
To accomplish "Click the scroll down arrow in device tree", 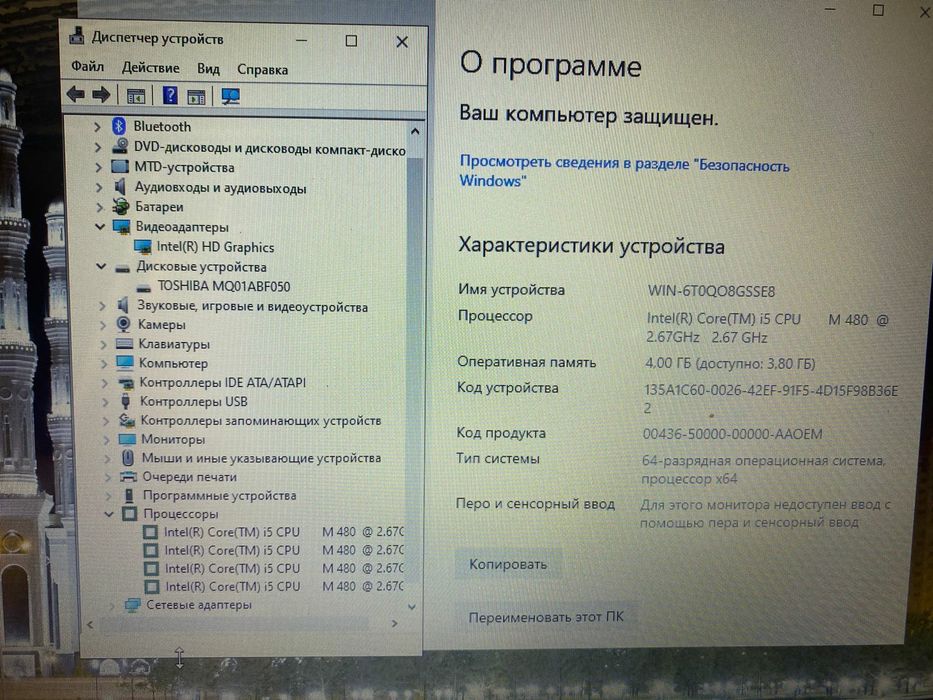I will coord(411,607).
